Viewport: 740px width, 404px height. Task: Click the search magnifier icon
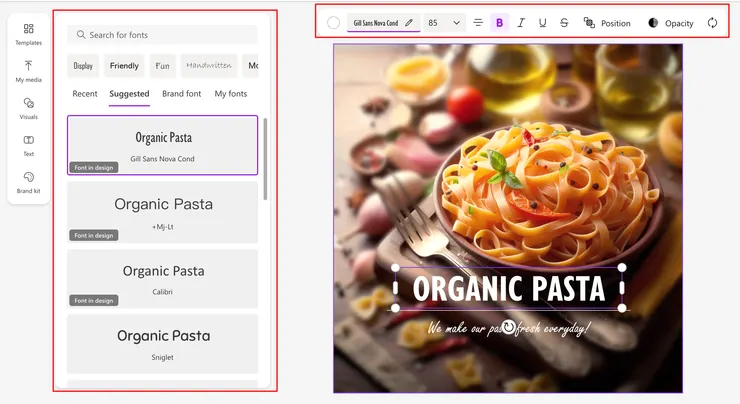tap(81, 34)
